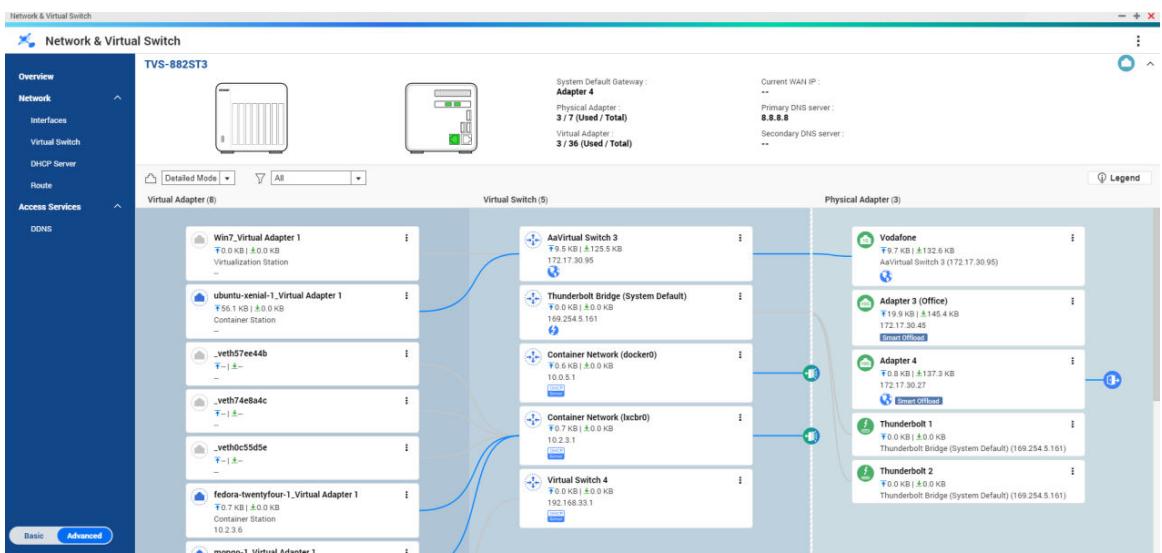Open the Overview page in the sidebar
Image resolution: width=1162 pixels, height=553 pixels.
36,76
